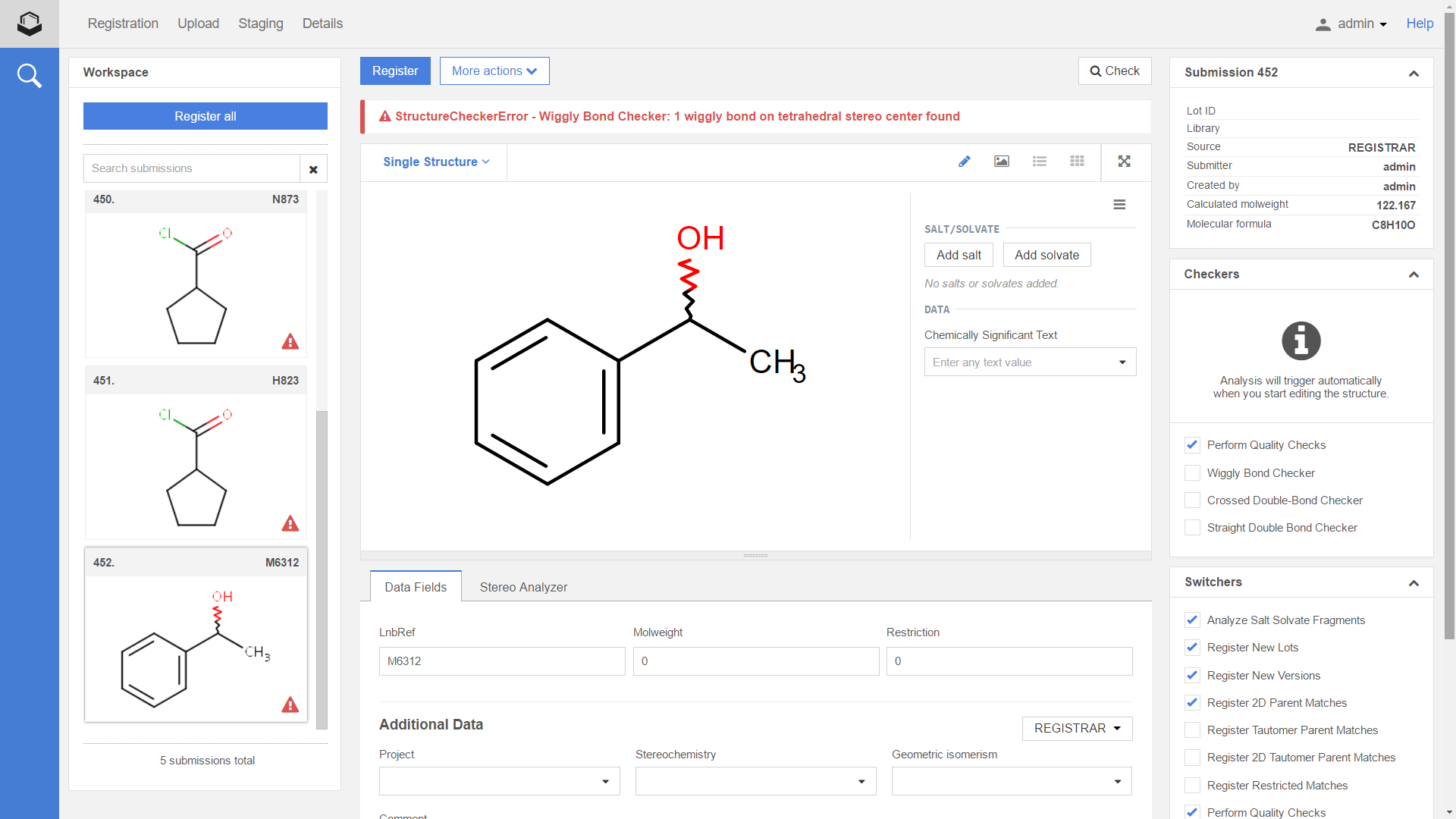Select submission 450 thumbnail N873
This screenshot has width=1456, height=819.
[x=196, y=284]
